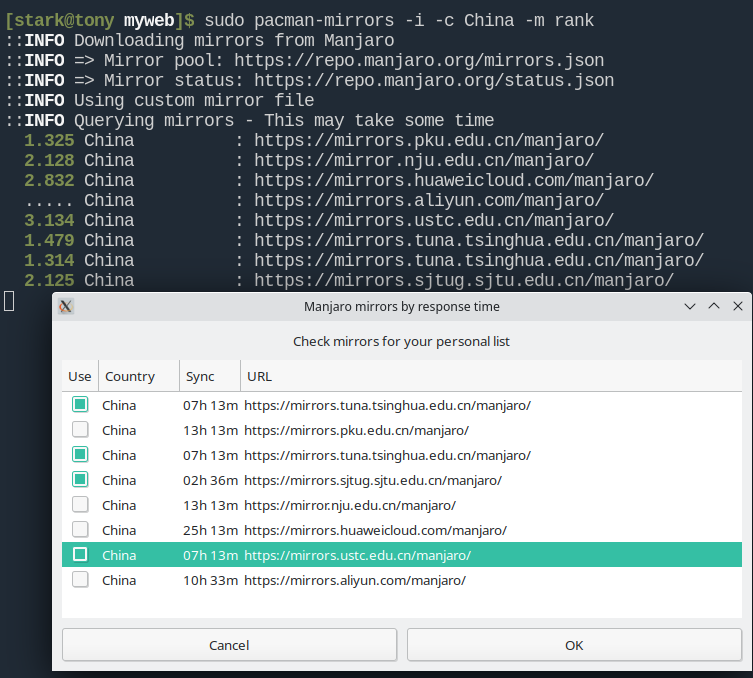
Task: Select the mirrors.aliyun.com URL row
Action: tap(355, 580)
